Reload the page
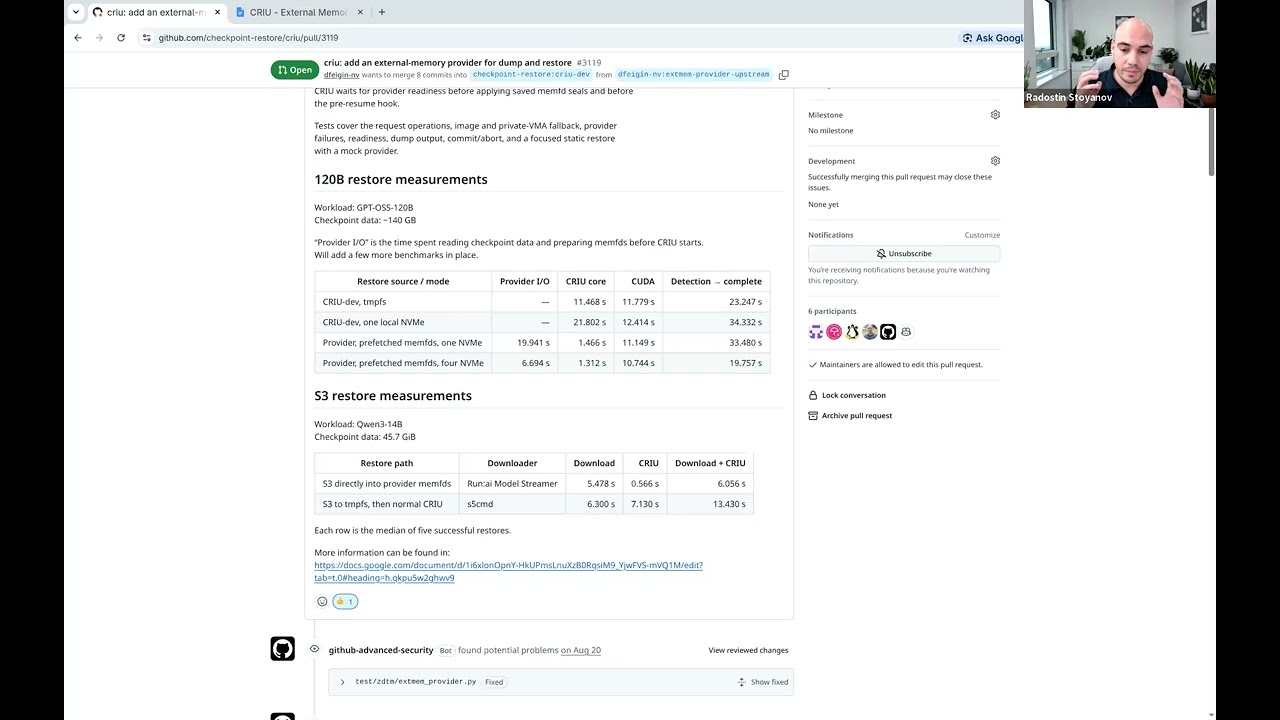The image size is (1280, 720). tap(121, 38)
